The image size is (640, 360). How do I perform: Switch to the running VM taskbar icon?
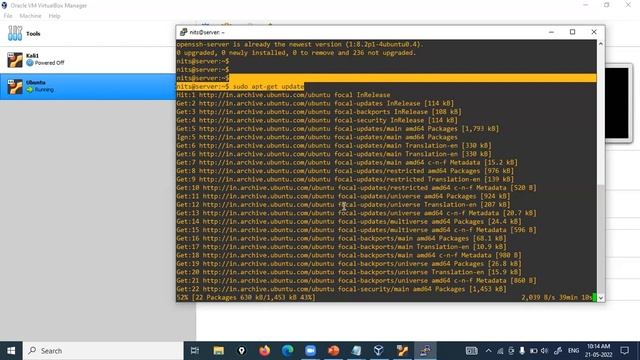coord(402,351)
